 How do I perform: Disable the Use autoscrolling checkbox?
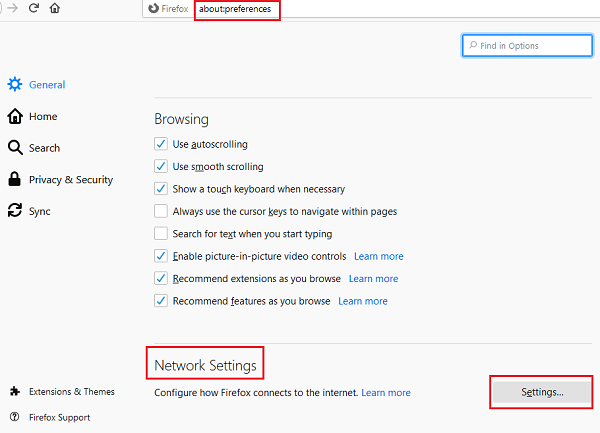(161, 144)
